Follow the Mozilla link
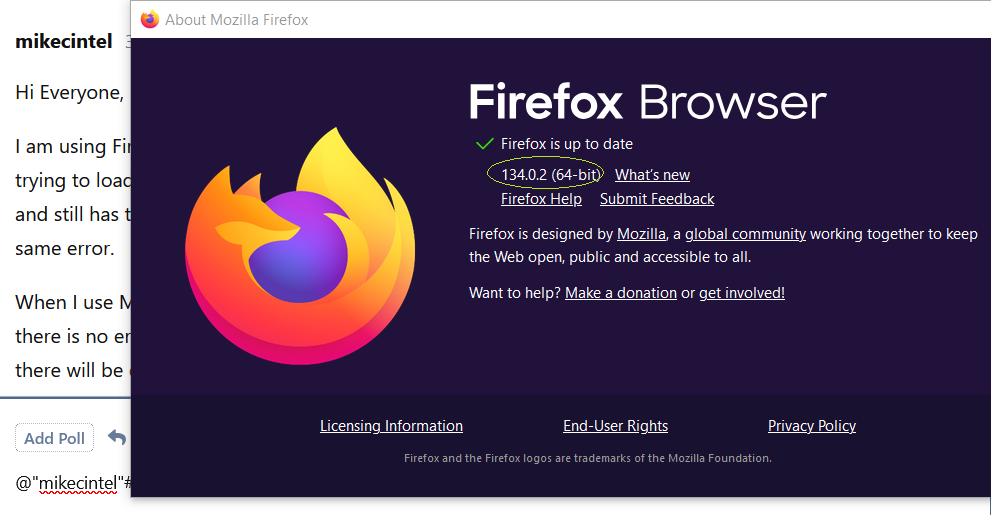1003x520 pixels. [x=641, y=234]
